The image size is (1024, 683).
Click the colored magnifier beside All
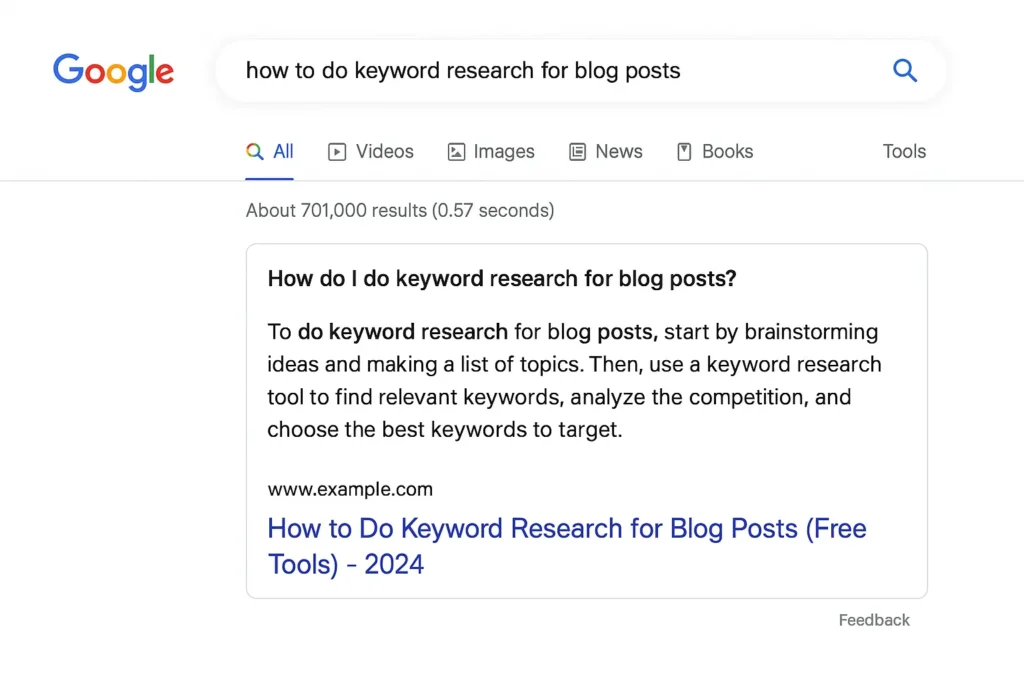click(x=253, y=151)
